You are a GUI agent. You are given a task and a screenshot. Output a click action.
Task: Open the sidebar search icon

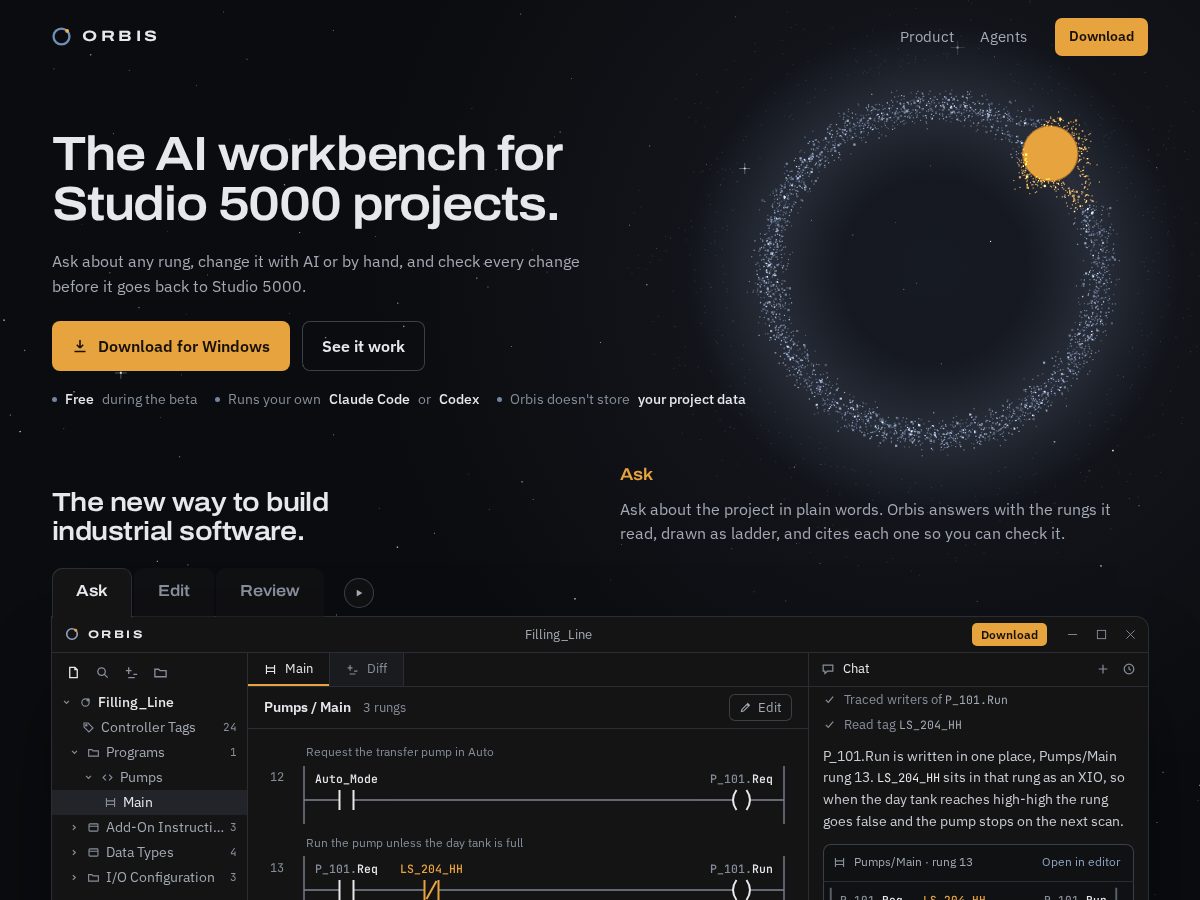pyautogui.click(x=102, y=673)
